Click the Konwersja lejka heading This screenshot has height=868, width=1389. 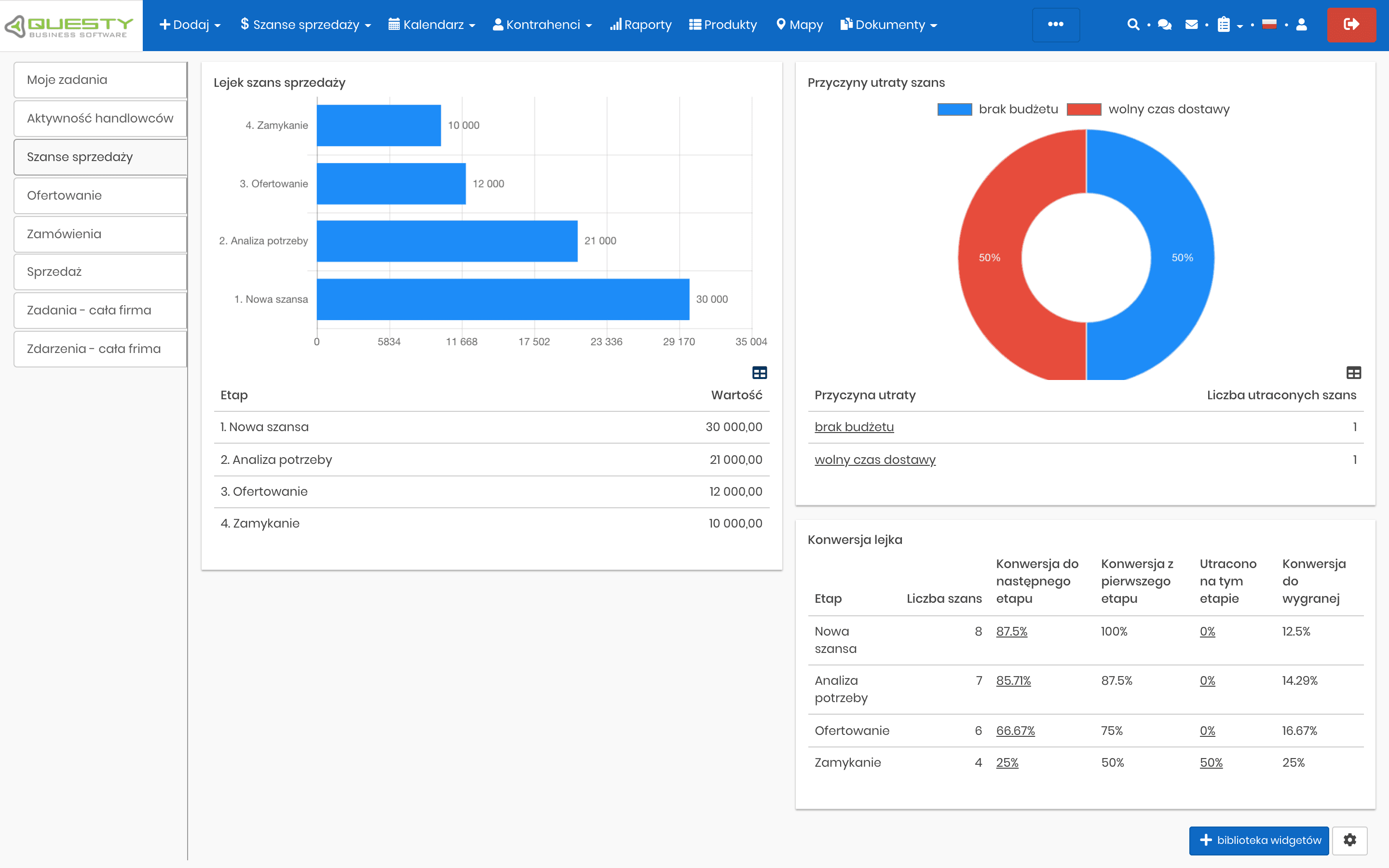click(855, 540)
